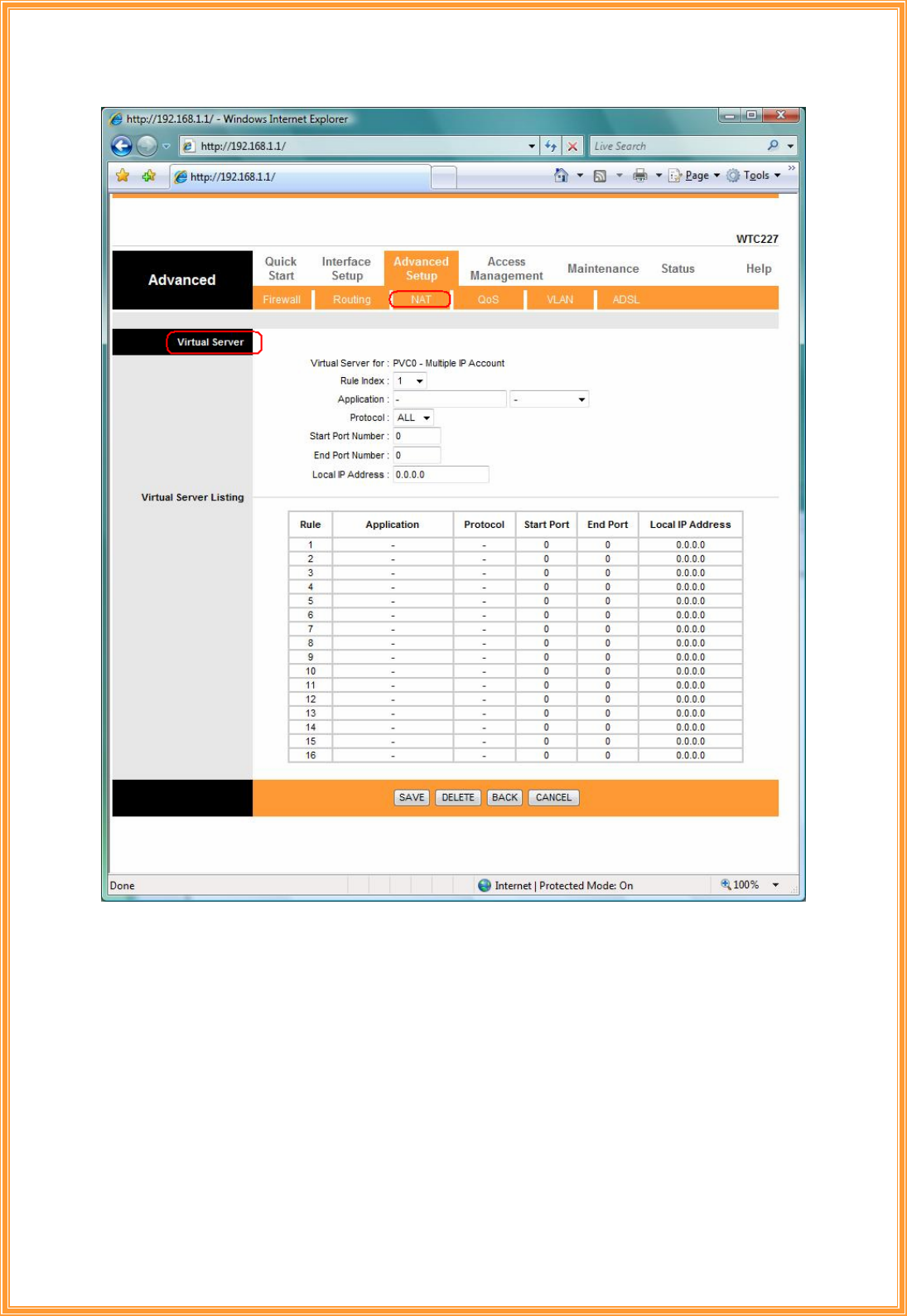Click the Application name text field
This screenshot has width=907, height=1316.
450,399
